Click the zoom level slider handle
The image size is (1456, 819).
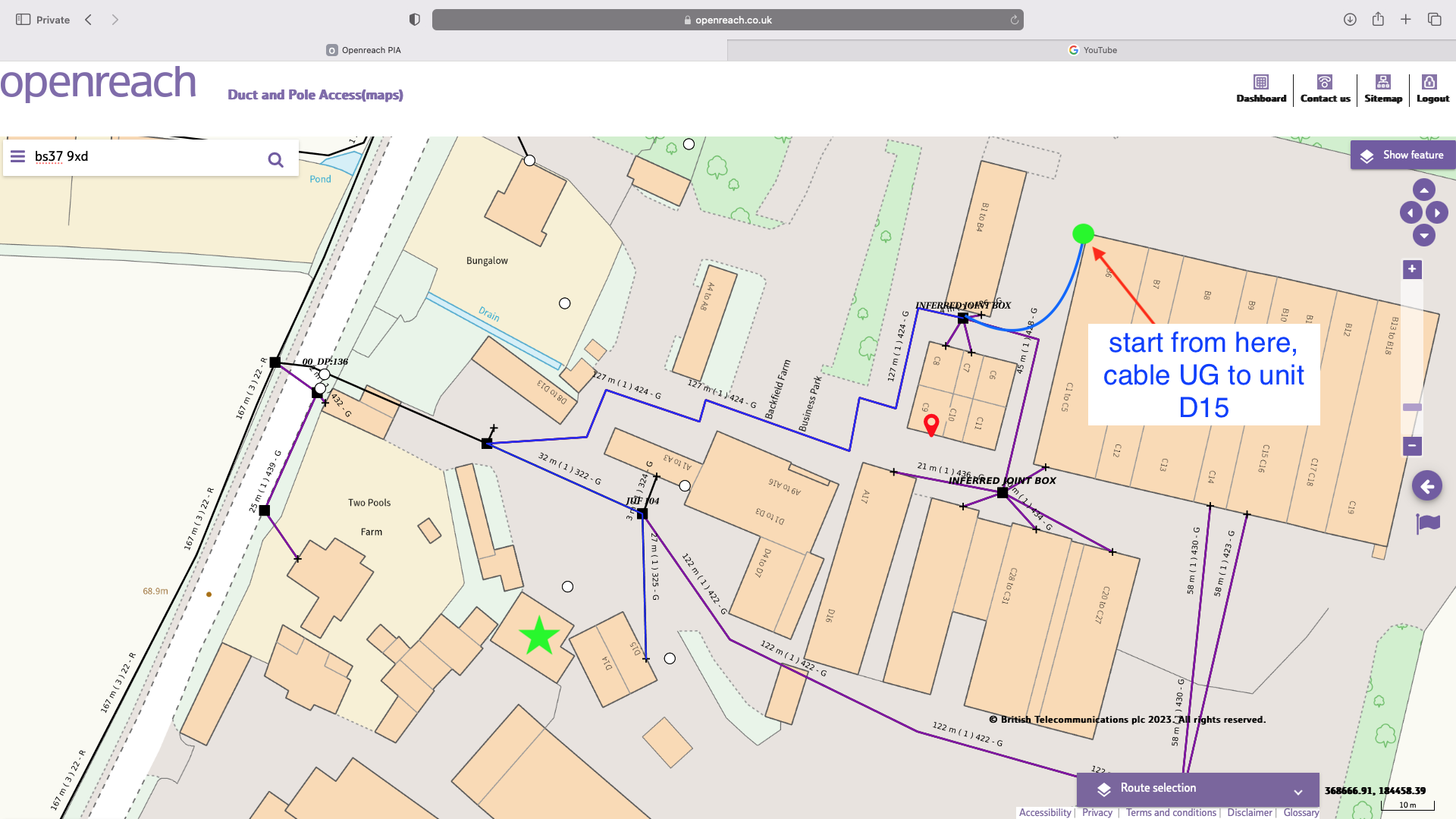tap(1412, 407)
